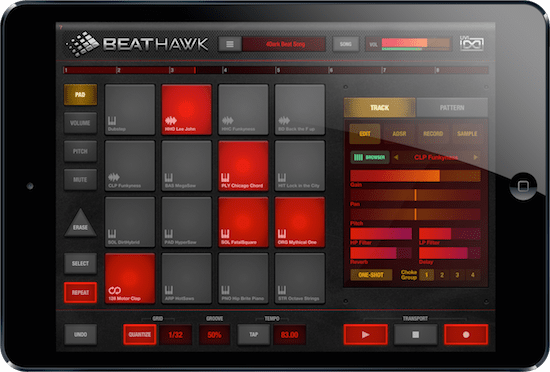Open the hamburger menu icon in header
This screenshot has height=372, width=550.
coord(230,44)
